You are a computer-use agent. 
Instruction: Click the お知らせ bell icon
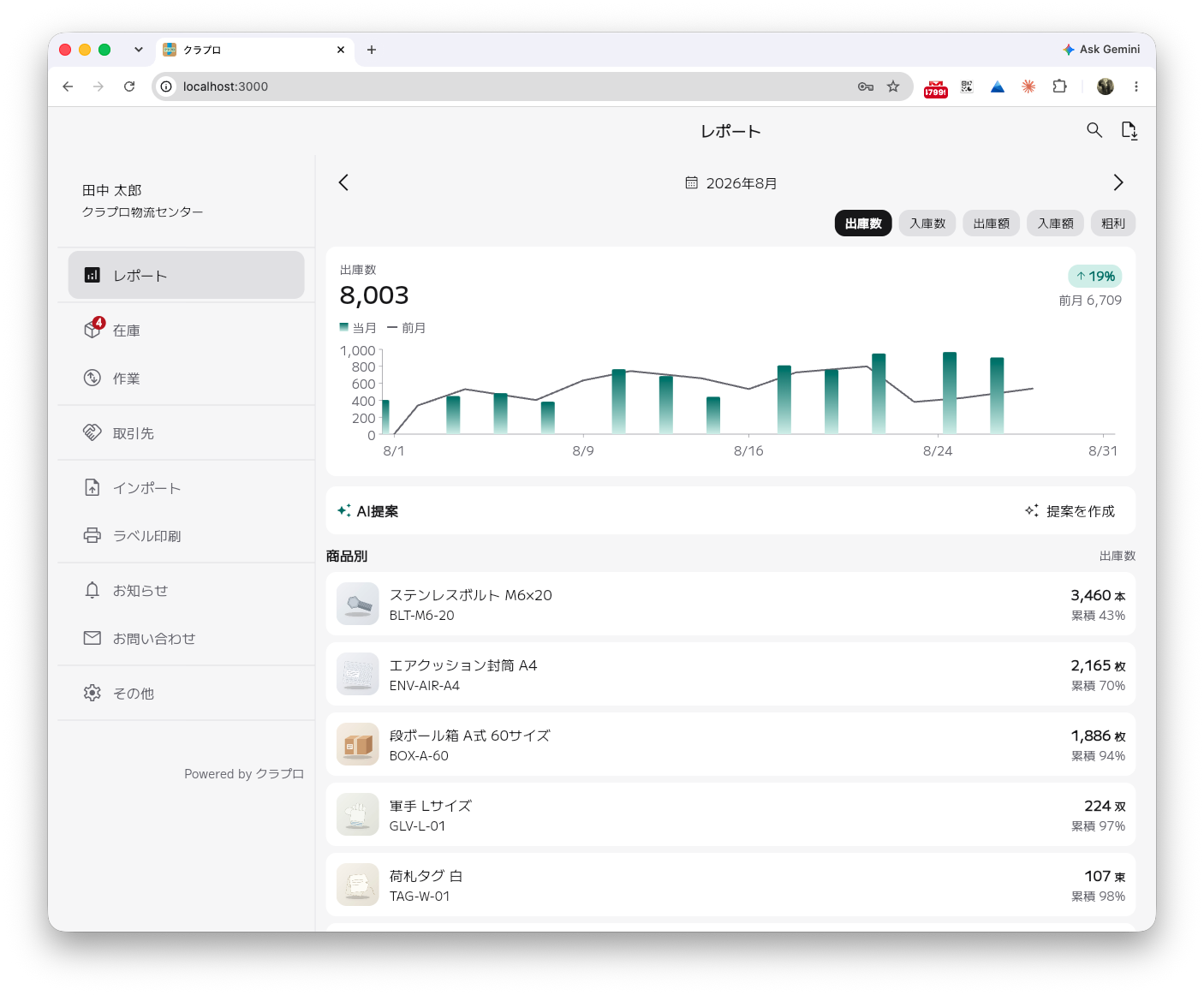tap(92, 590)
